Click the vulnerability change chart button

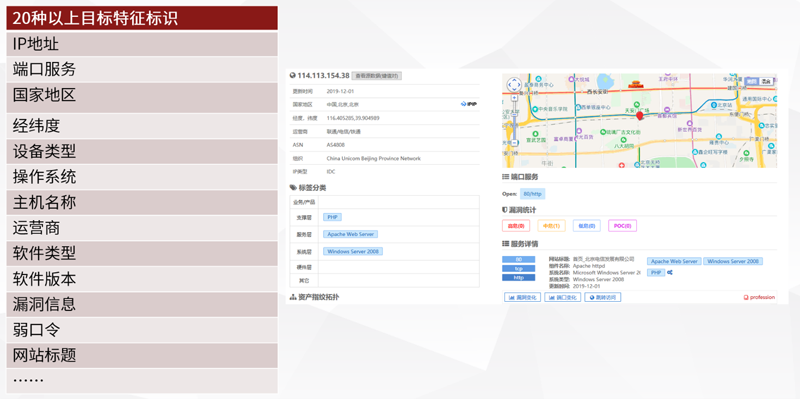pyautogui.click(x=522, y=297)
